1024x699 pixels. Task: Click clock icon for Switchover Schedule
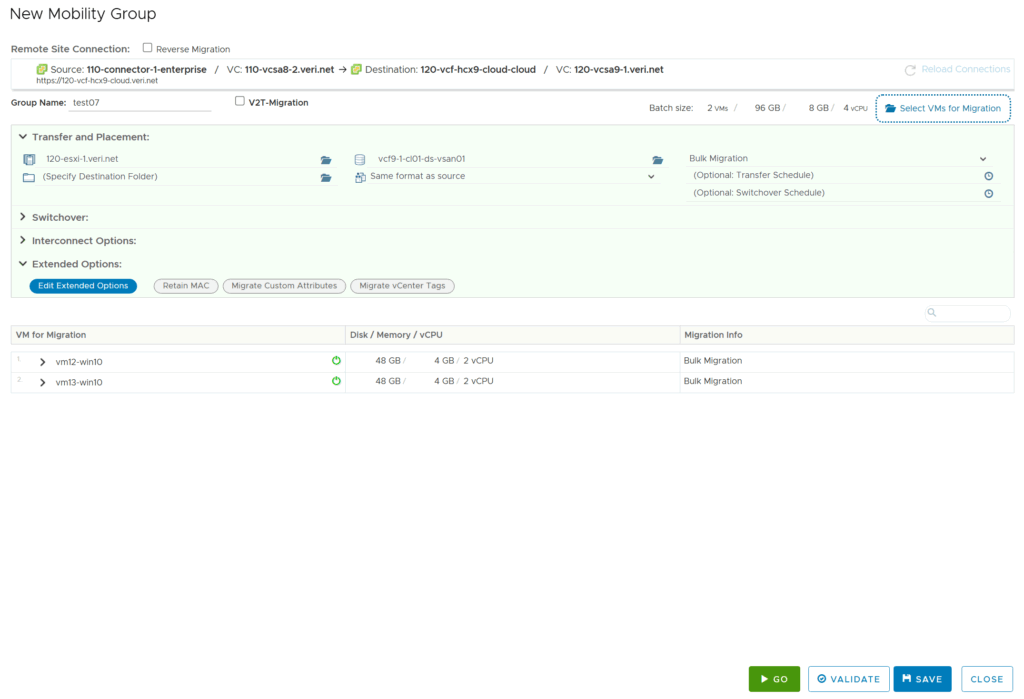tap(988, 194)
